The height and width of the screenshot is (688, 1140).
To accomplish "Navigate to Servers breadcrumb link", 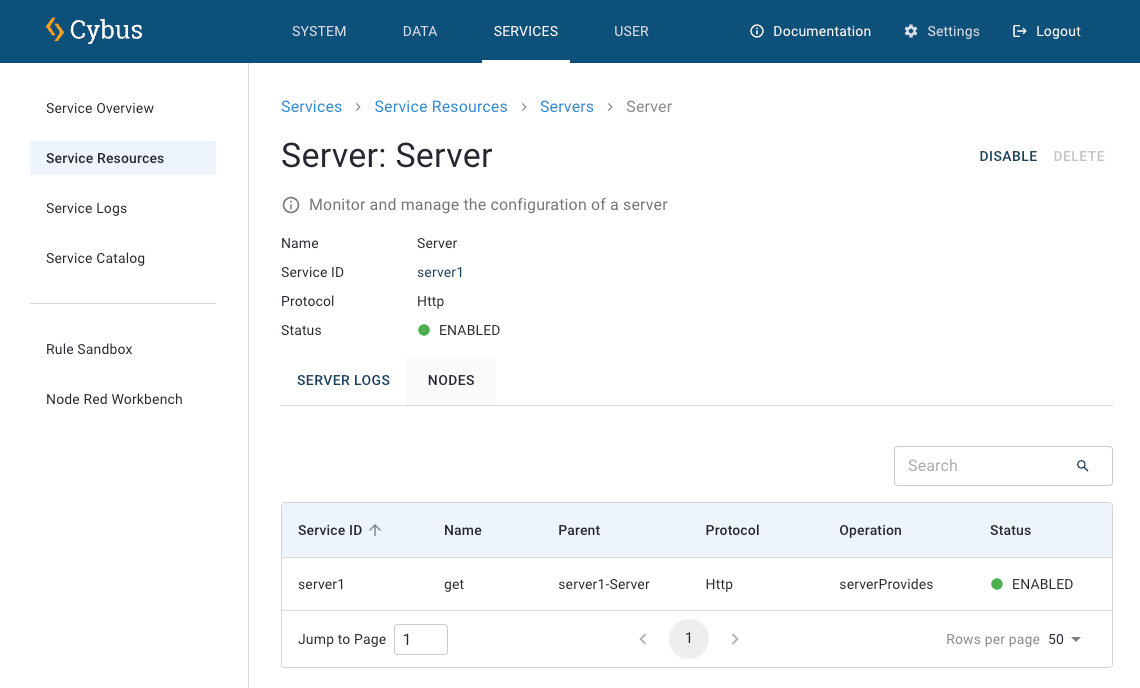I will coord(567,107).
